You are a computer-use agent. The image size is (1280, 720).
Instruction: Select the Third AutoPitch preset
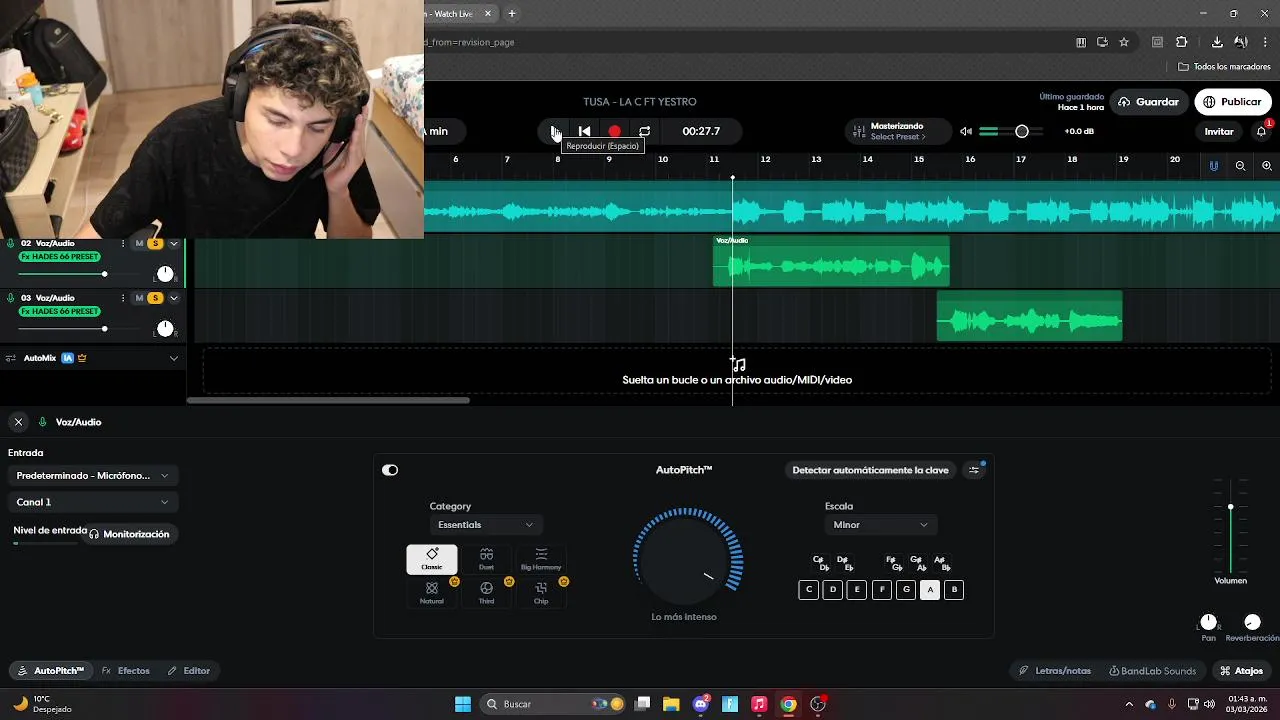[x=486, y=592]
